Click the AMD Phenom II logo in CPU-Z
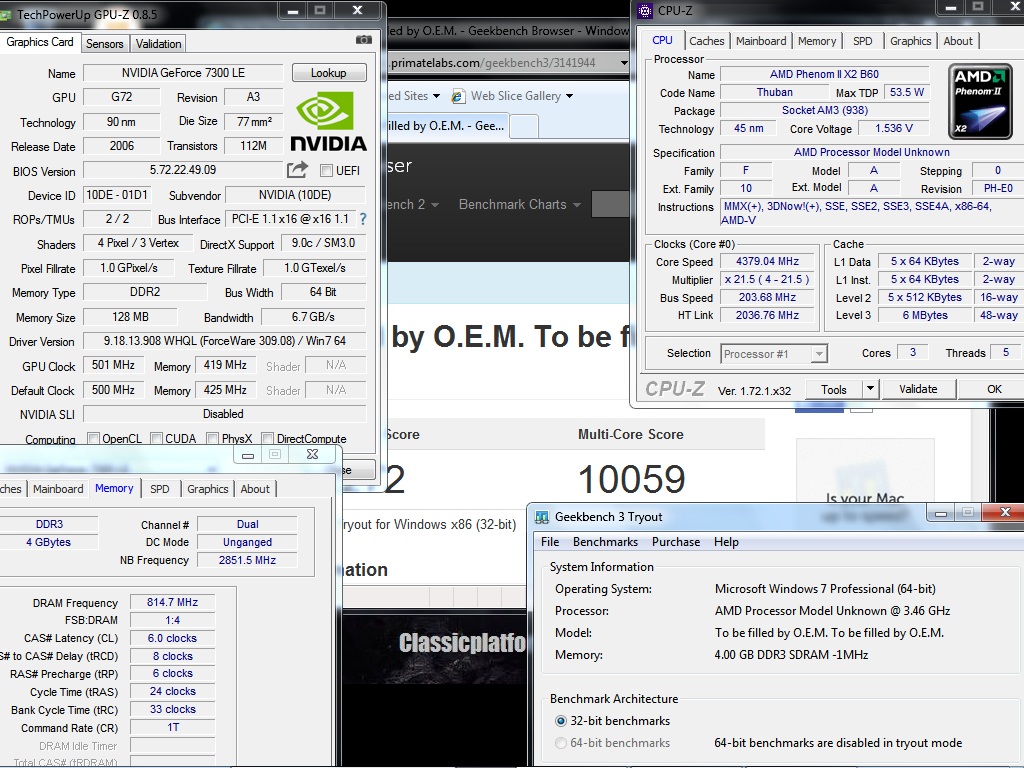This screenshot has width=1024, height=768. click(x=980, y=101)
